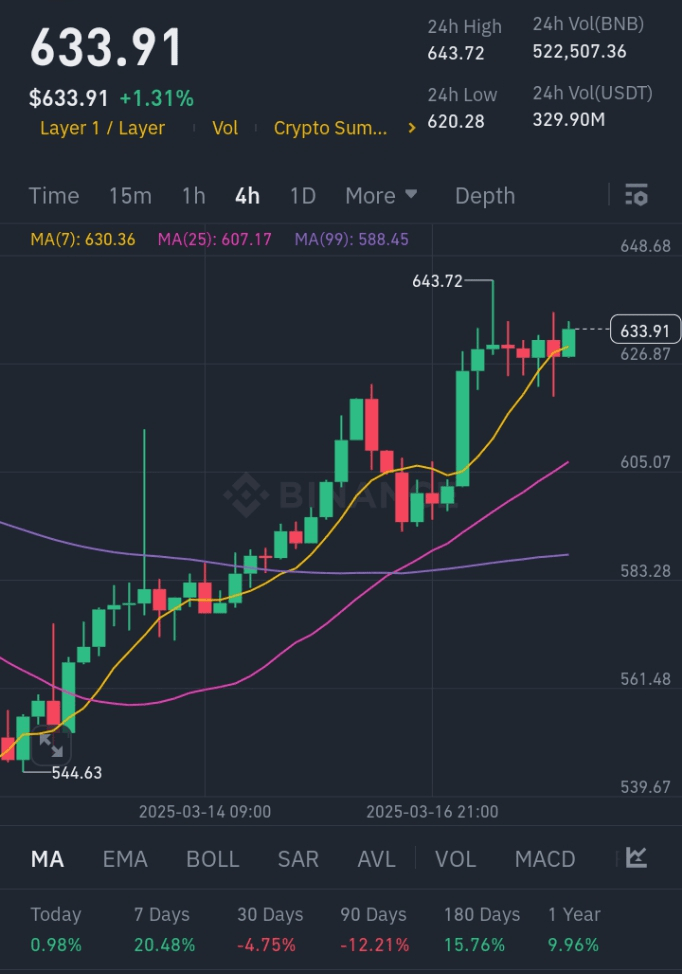Toggle the EMA indicator

pyautogui.click(x=125, y=859)
